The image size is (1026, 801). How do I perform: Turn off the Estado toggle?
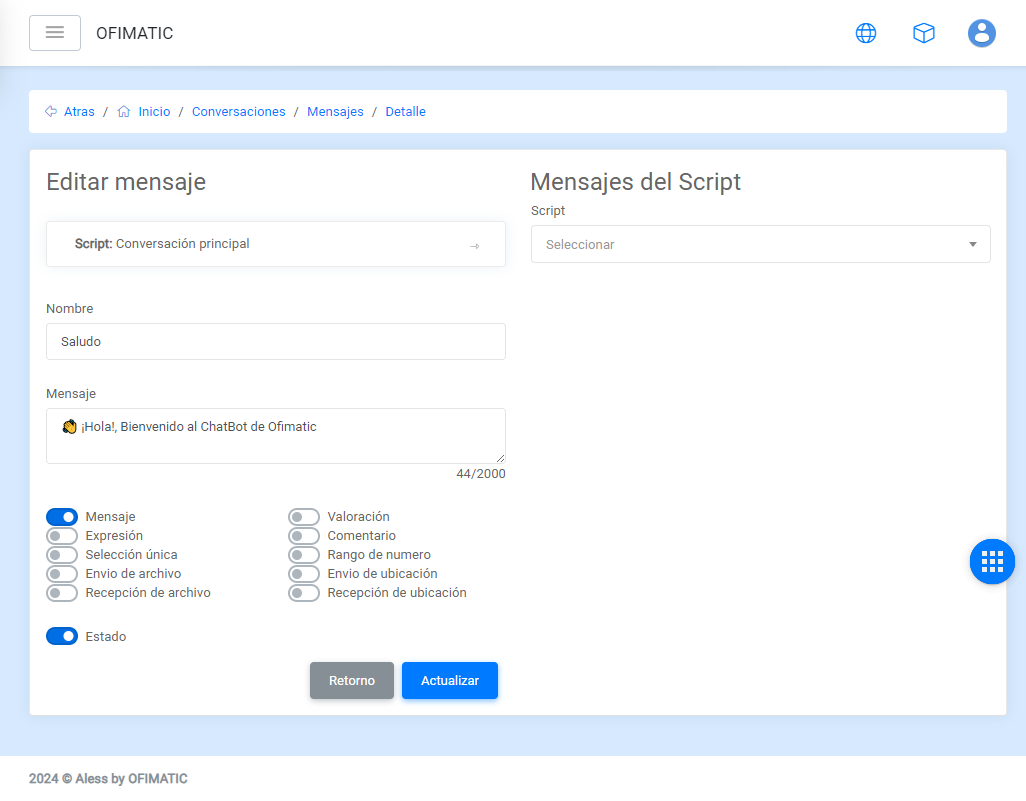(62, 636)
